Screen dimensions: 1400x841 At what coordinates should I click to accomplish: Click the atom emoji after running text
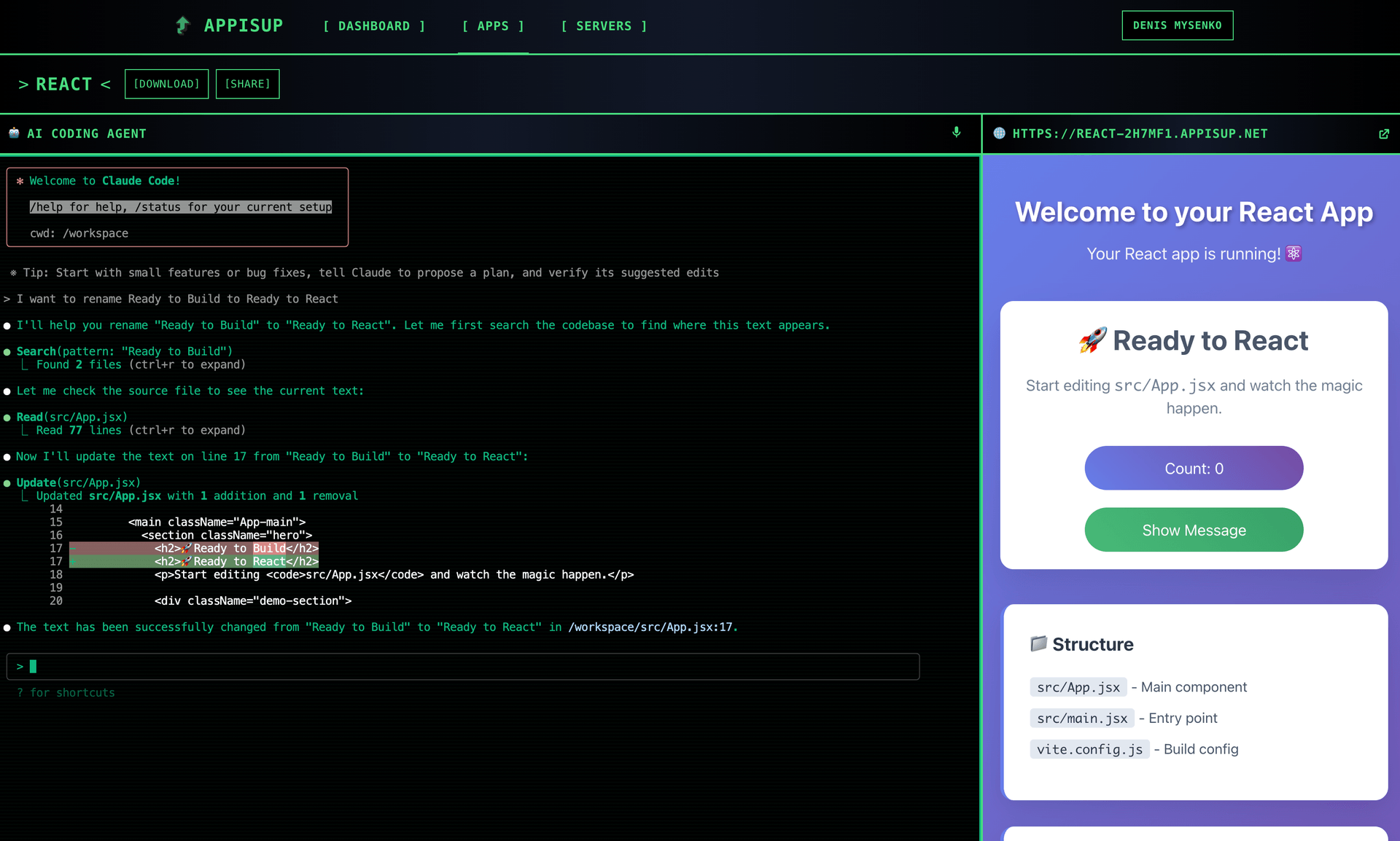(1294, 254)
